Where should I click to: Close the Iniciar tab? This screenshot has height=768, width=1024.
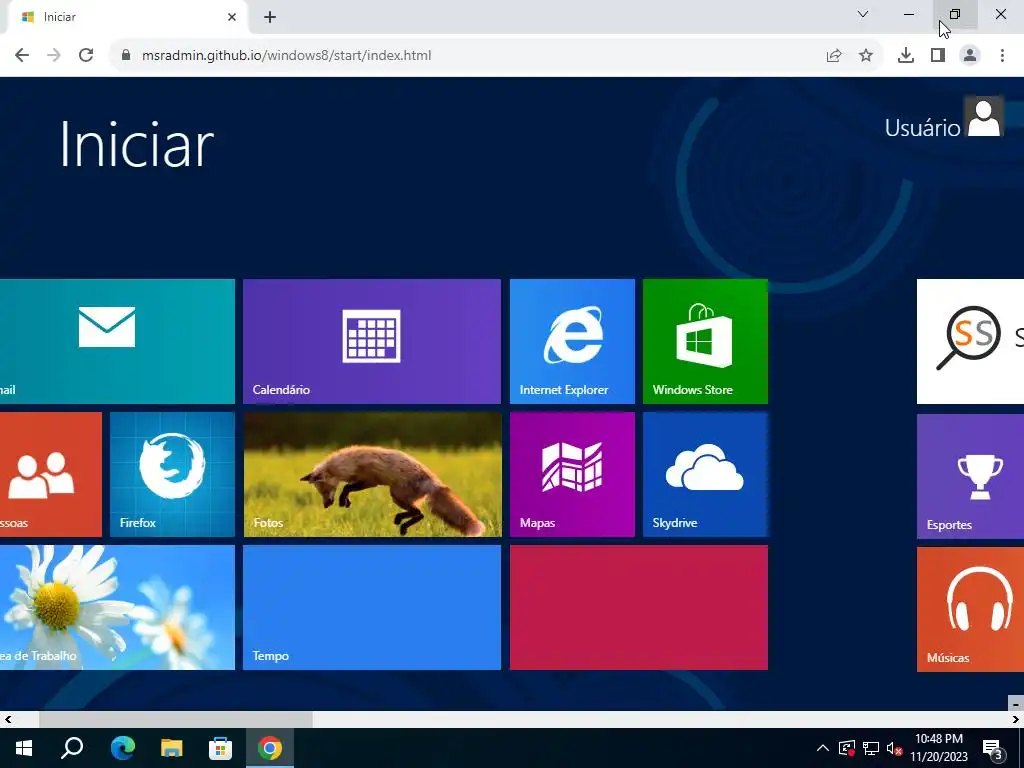[x=232, y=17]
